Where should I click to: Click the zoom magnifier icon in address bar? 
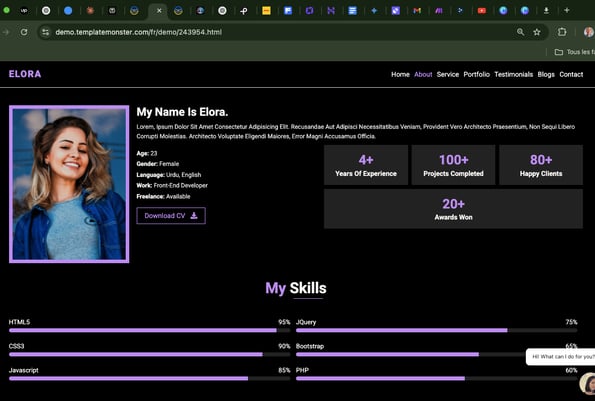pyautogui.click(x=521, y=32)
